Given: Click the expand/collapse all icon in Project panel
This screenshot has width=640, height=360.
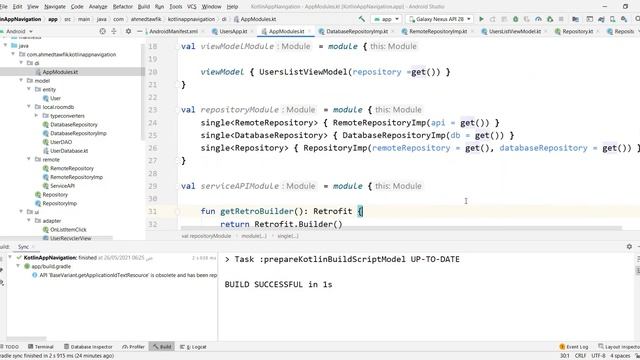Looking at the screenshot, I should [x=114, y=31].
